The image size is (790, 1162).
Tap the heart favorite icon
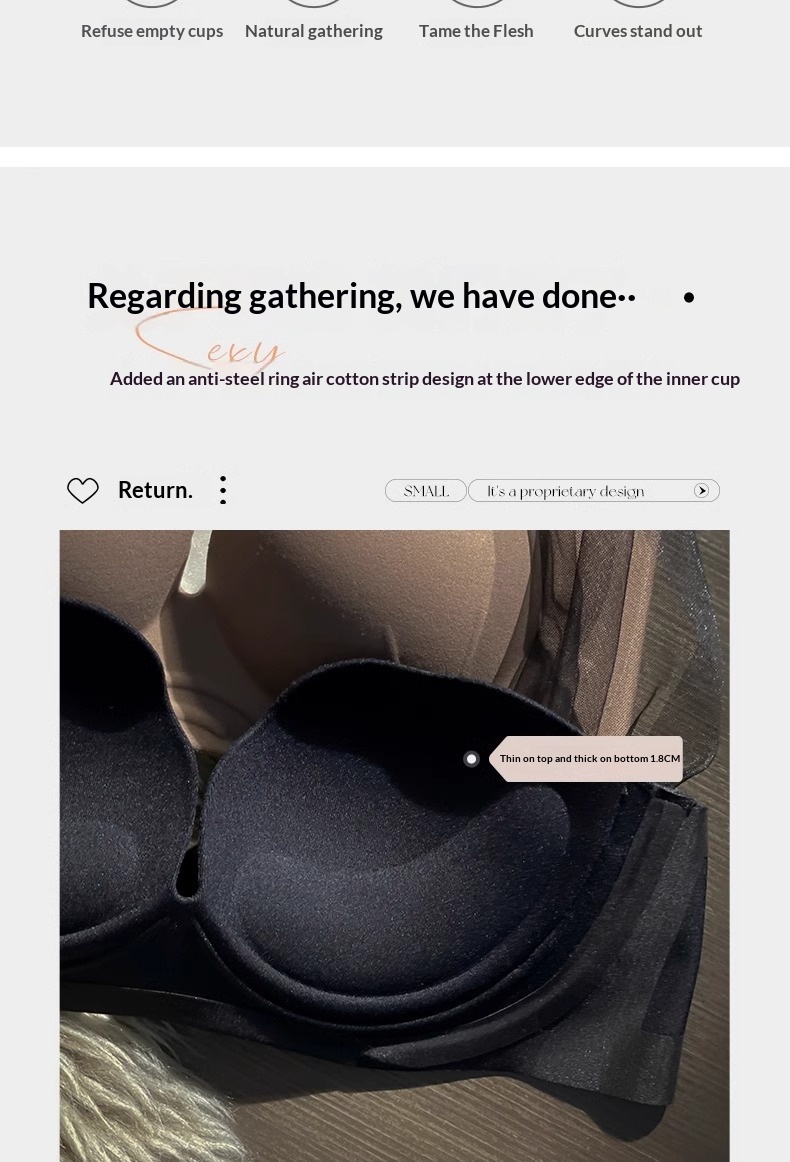(82, 490)
